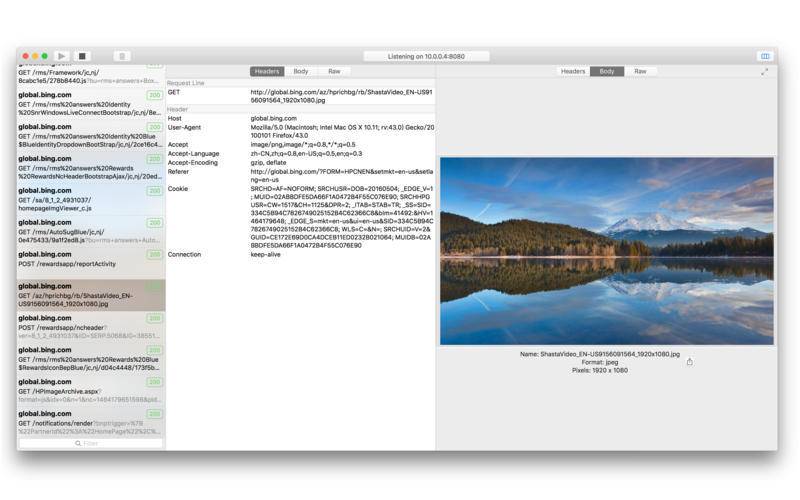Select the GET /rms/Framework request row

point(91,76)
